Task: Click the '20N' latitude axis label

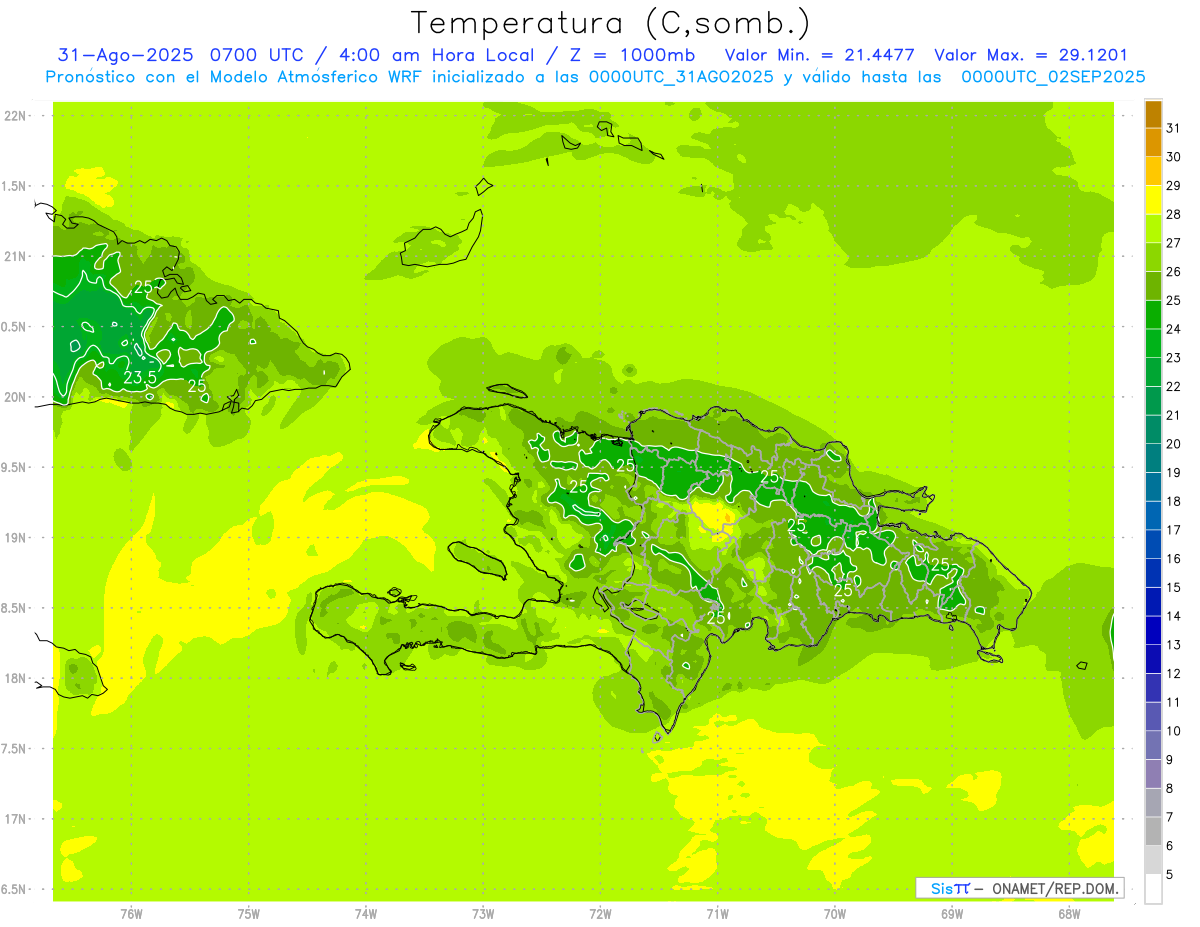Action: (15, 397)
